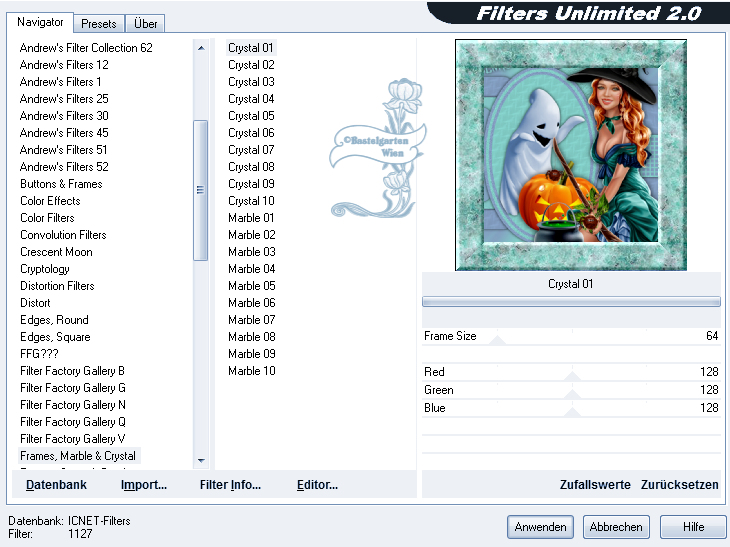Apply the Marble 01 filter entry

pos(251,218)
